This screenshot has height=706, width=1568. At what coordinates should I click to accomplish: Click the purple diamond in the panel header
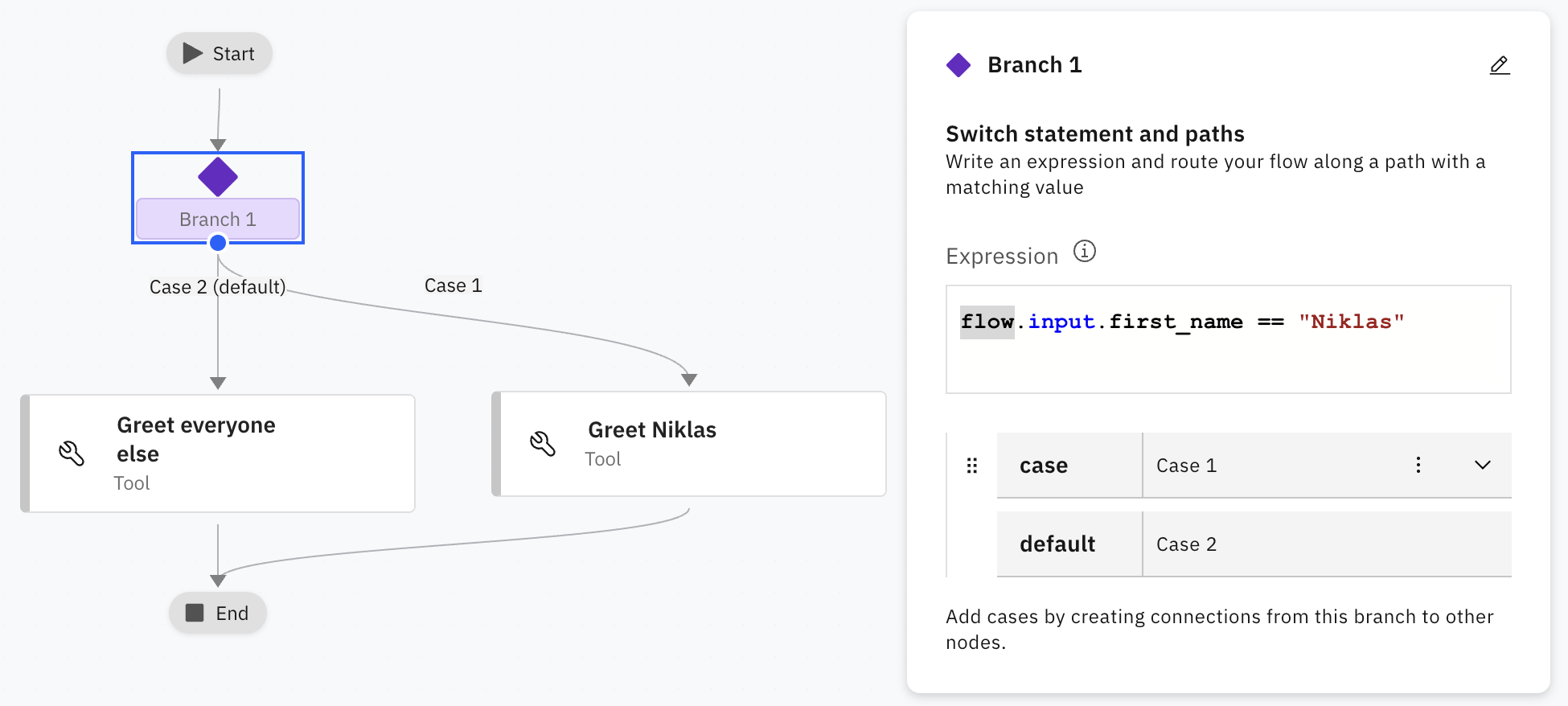958,65
